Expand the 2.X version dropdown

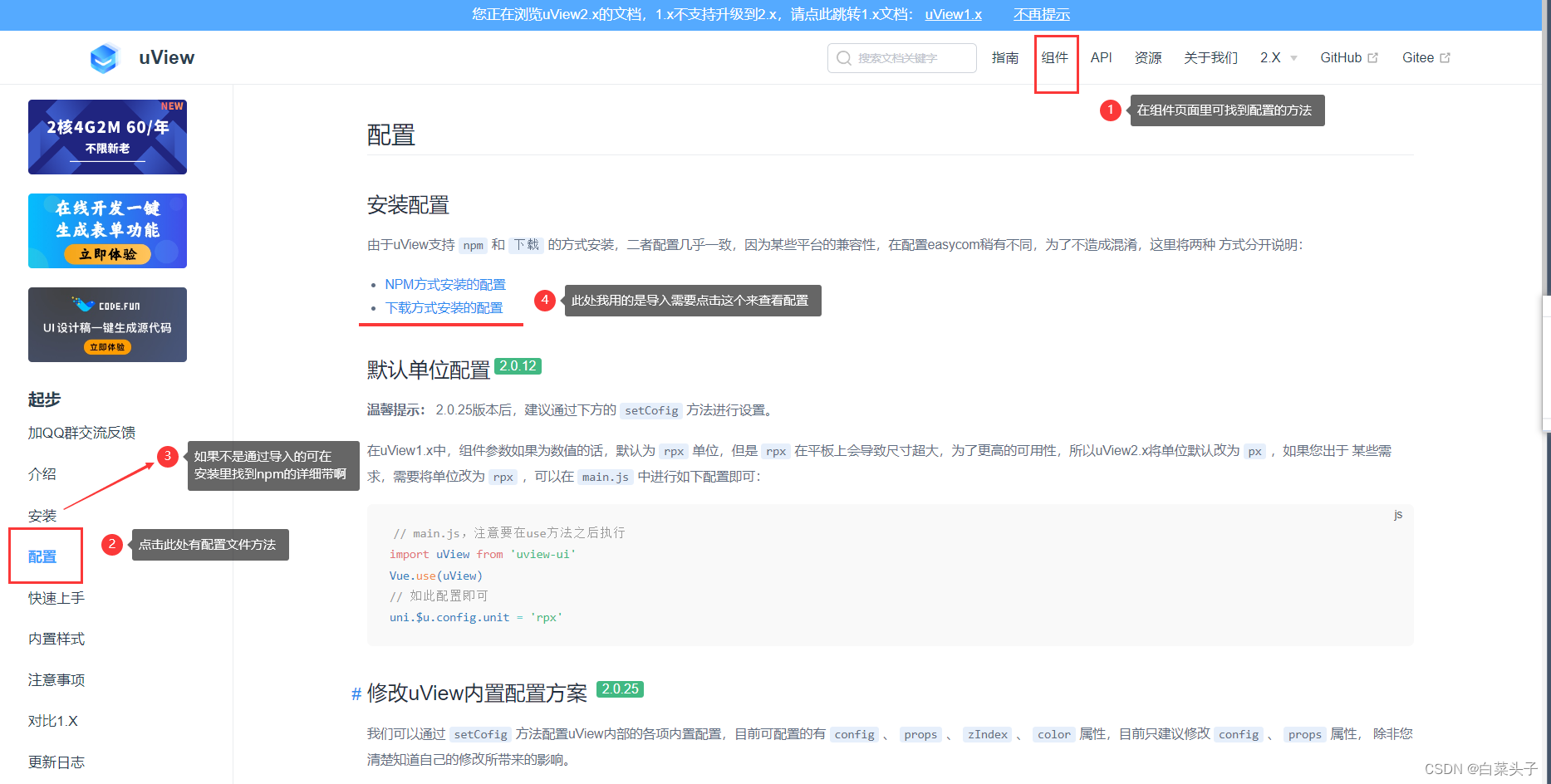(1277, 57)
